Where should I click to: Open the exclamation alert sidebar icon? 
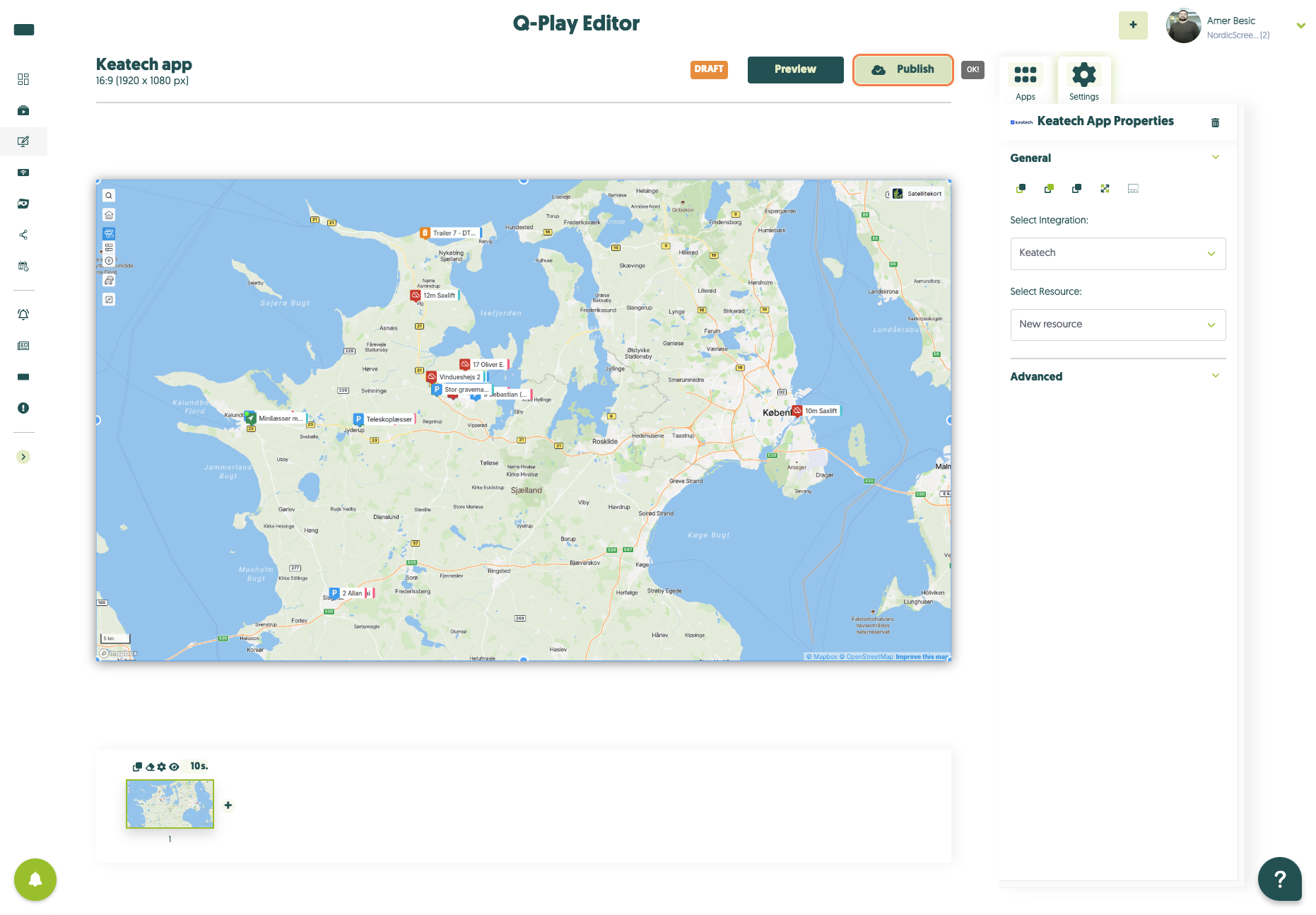[23, 408]
